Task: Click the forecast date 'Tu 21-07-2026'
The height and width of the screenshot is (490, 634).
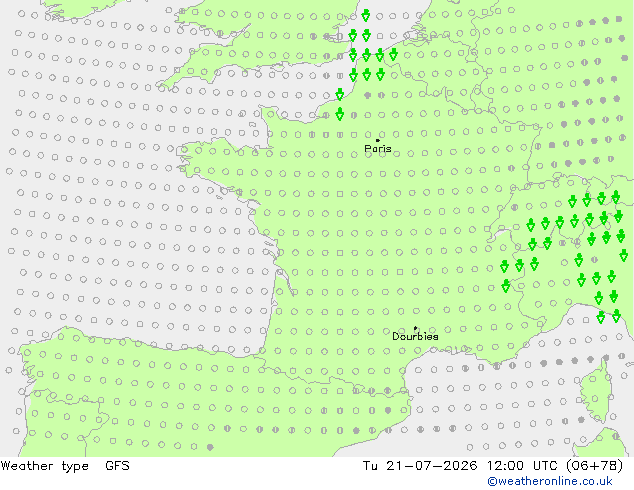Action: coord(420,466)
